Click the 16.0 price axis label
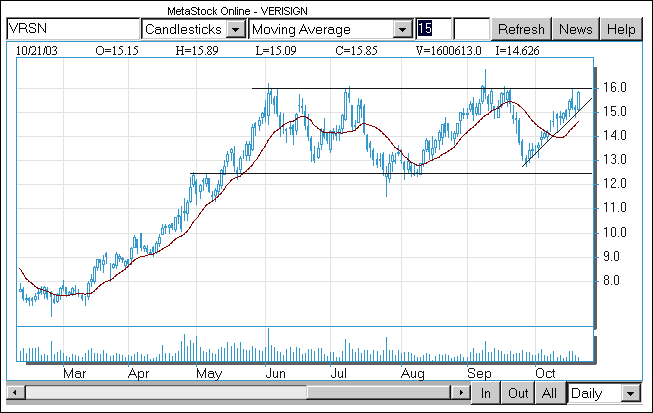653x413 pixels. 615,87
